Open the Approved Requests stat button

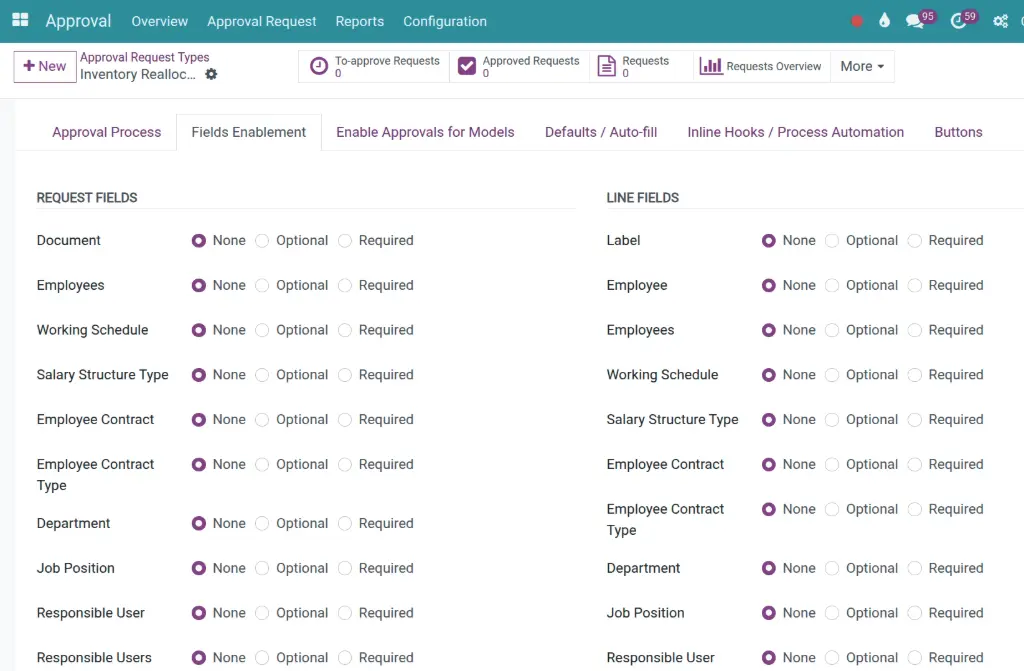520,67
